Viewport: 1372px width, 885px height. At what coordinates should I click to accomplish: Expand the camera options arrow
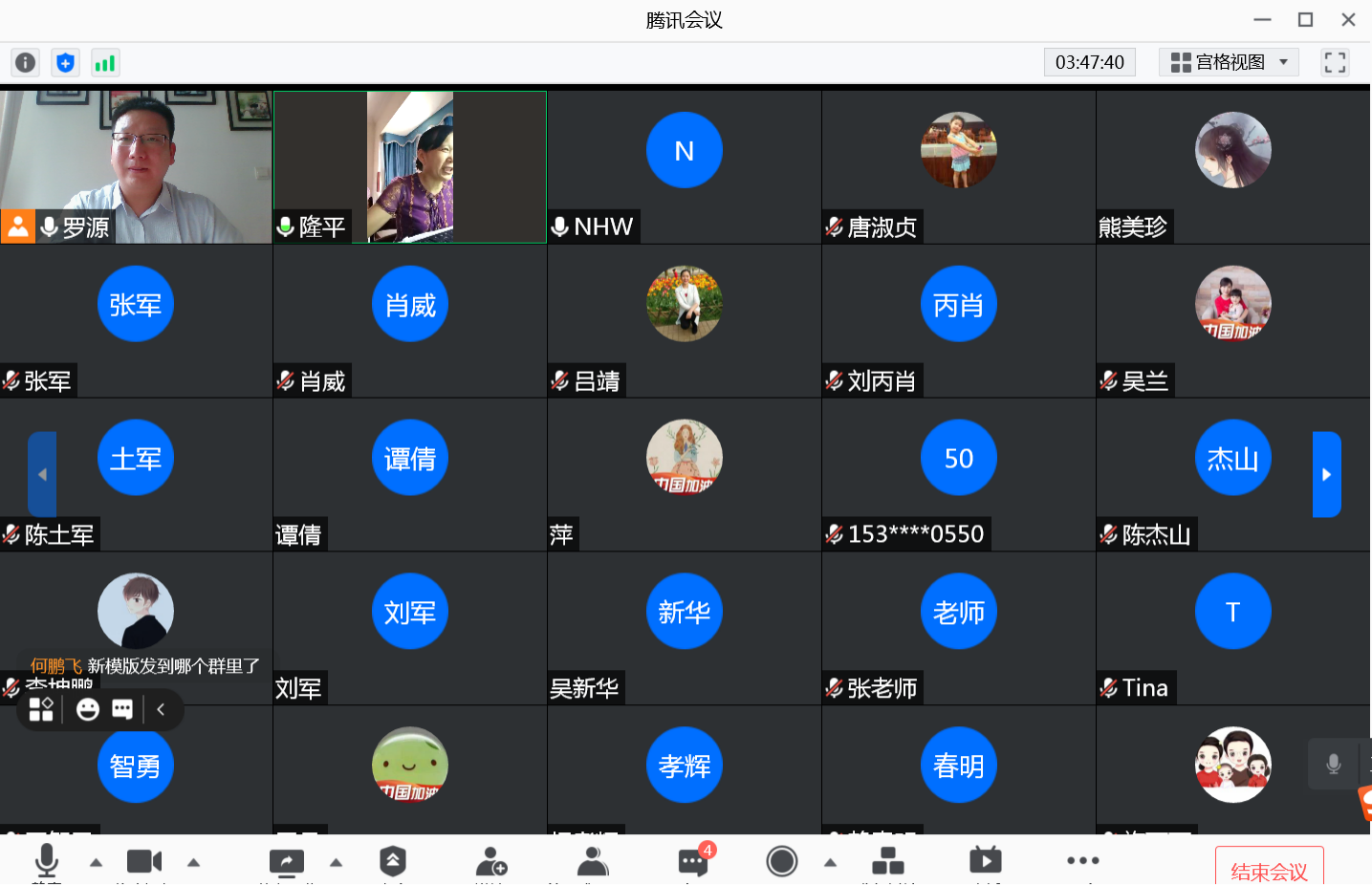[x=194, y=862]
